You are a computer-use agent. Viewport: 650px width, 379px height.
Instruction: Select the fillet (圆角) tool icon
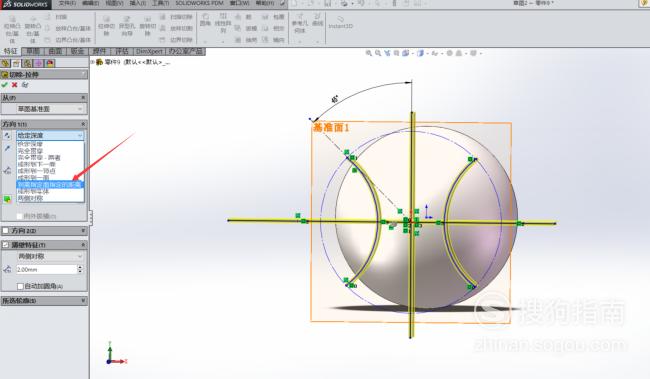[206, 20]
